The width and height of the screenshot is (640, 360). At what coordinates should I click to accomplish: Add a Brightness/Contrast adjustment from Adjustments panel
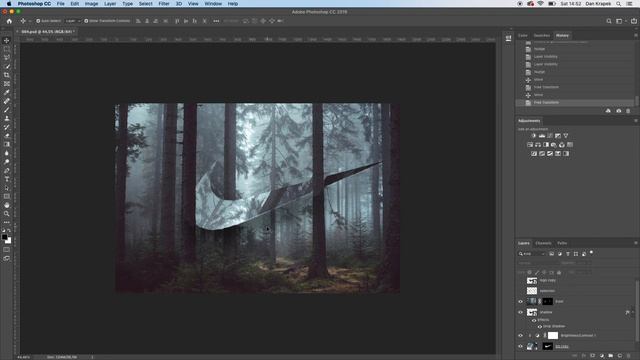(x=533, y=136)
